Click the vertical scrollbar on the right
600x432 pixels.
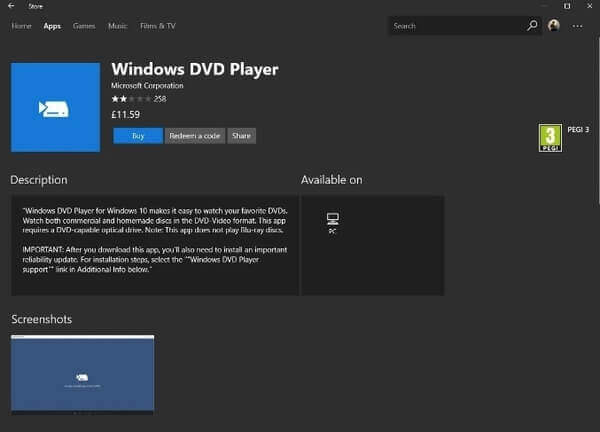598,122
